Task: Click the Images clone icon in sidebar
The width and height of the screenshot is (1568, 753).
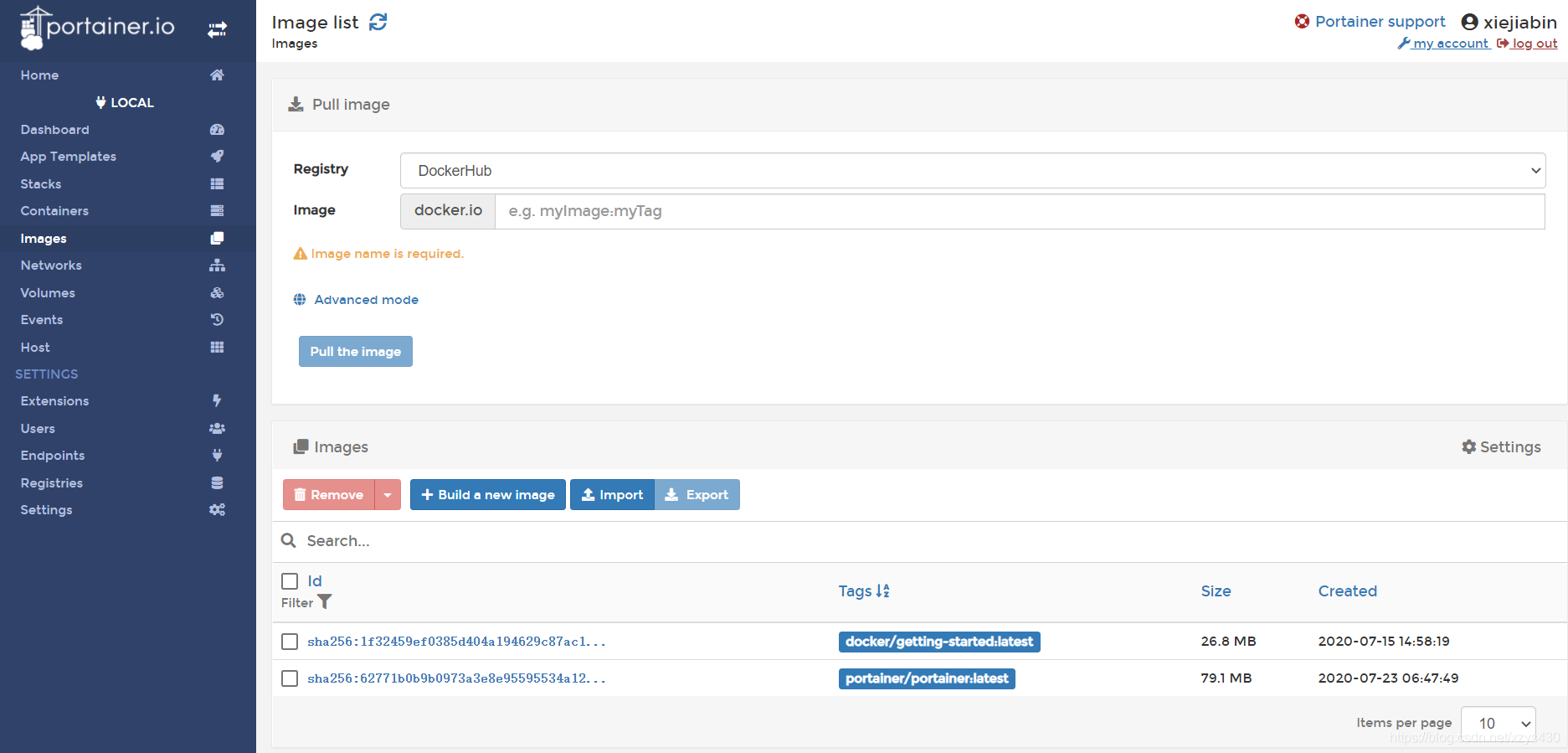Action: (217, 239)
